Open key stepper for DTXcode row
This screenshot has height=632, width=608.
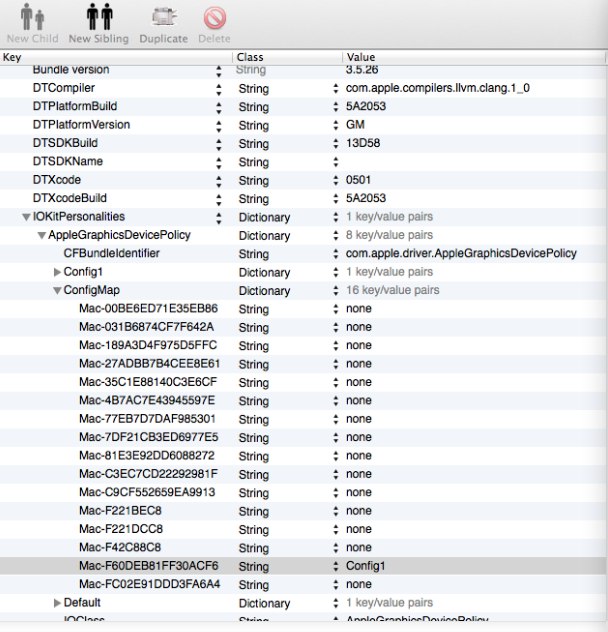point(219,181)
